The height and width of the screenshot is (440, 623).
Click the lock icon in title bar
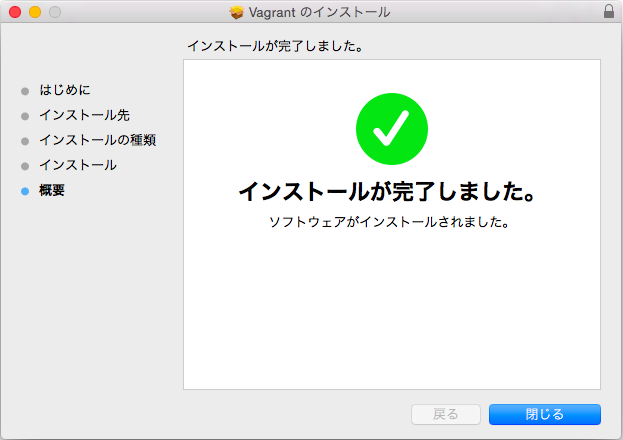[x=609, y=11]
